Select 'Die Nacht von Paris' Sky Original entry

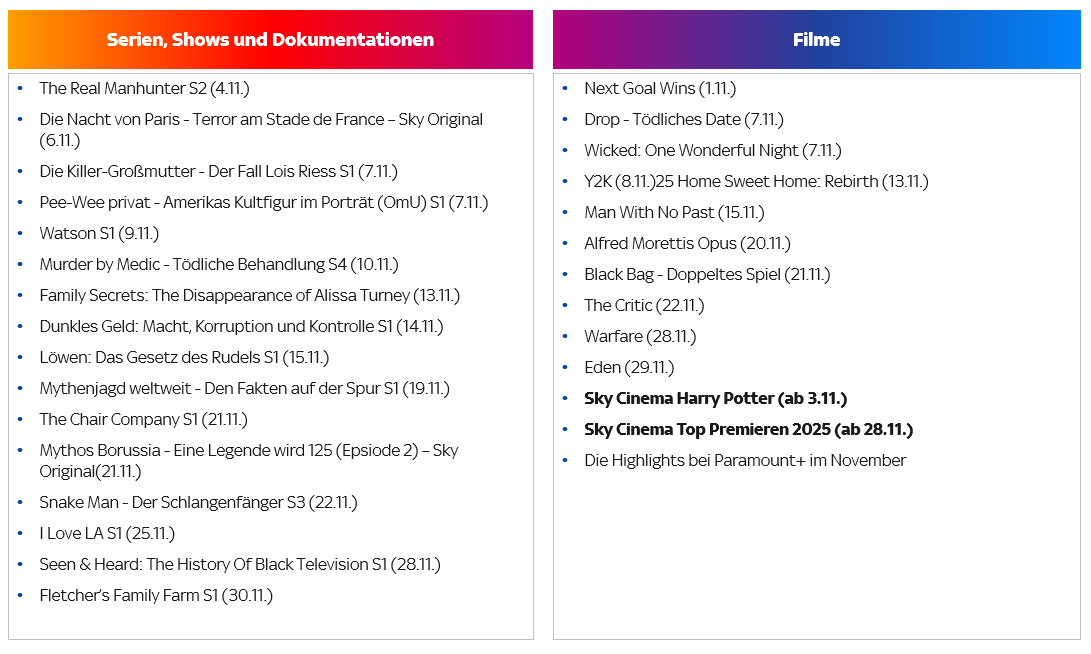[x=260, y=120]
